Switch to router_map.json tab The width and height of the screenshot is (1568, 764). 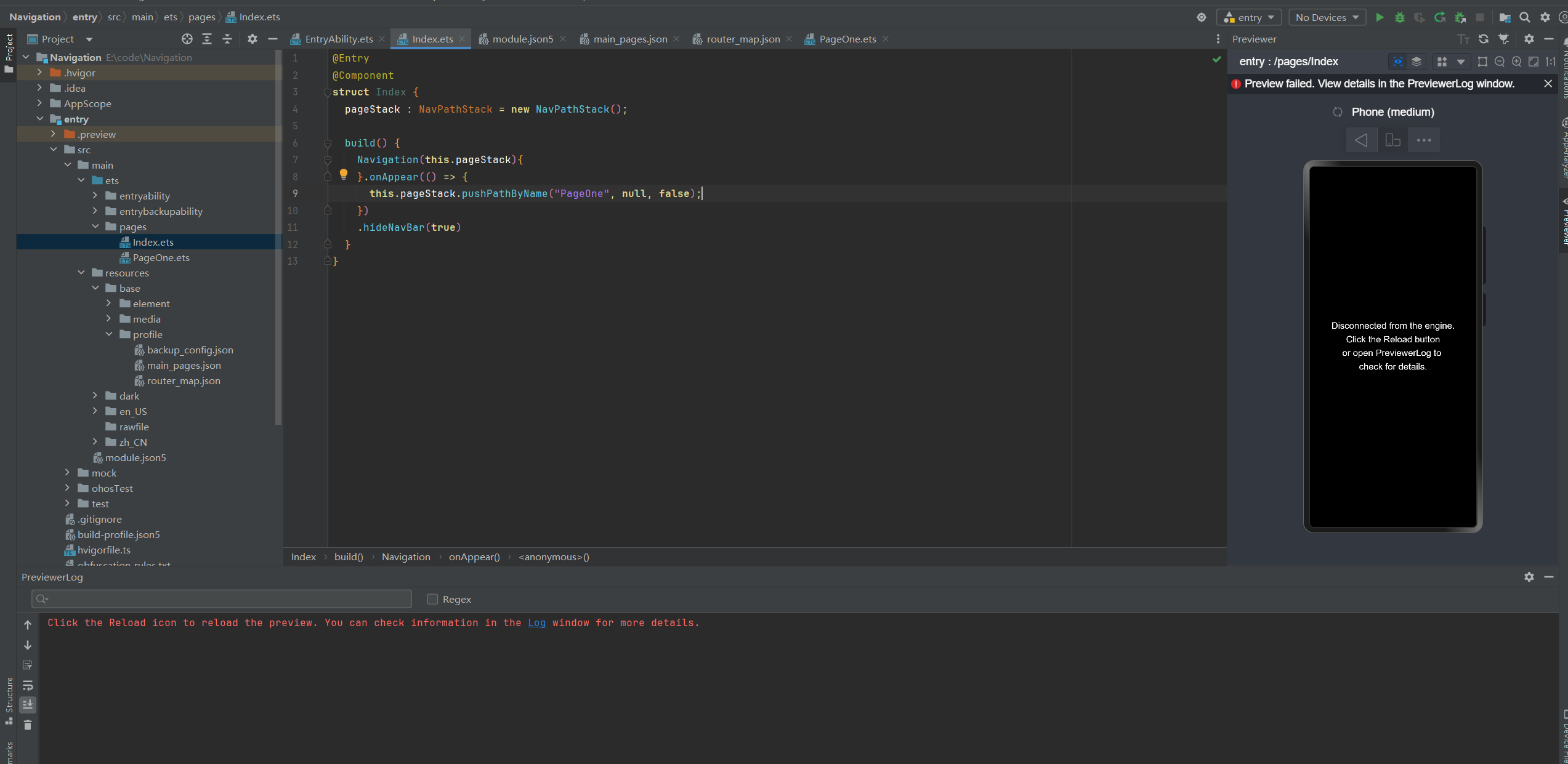pos(743,39)
